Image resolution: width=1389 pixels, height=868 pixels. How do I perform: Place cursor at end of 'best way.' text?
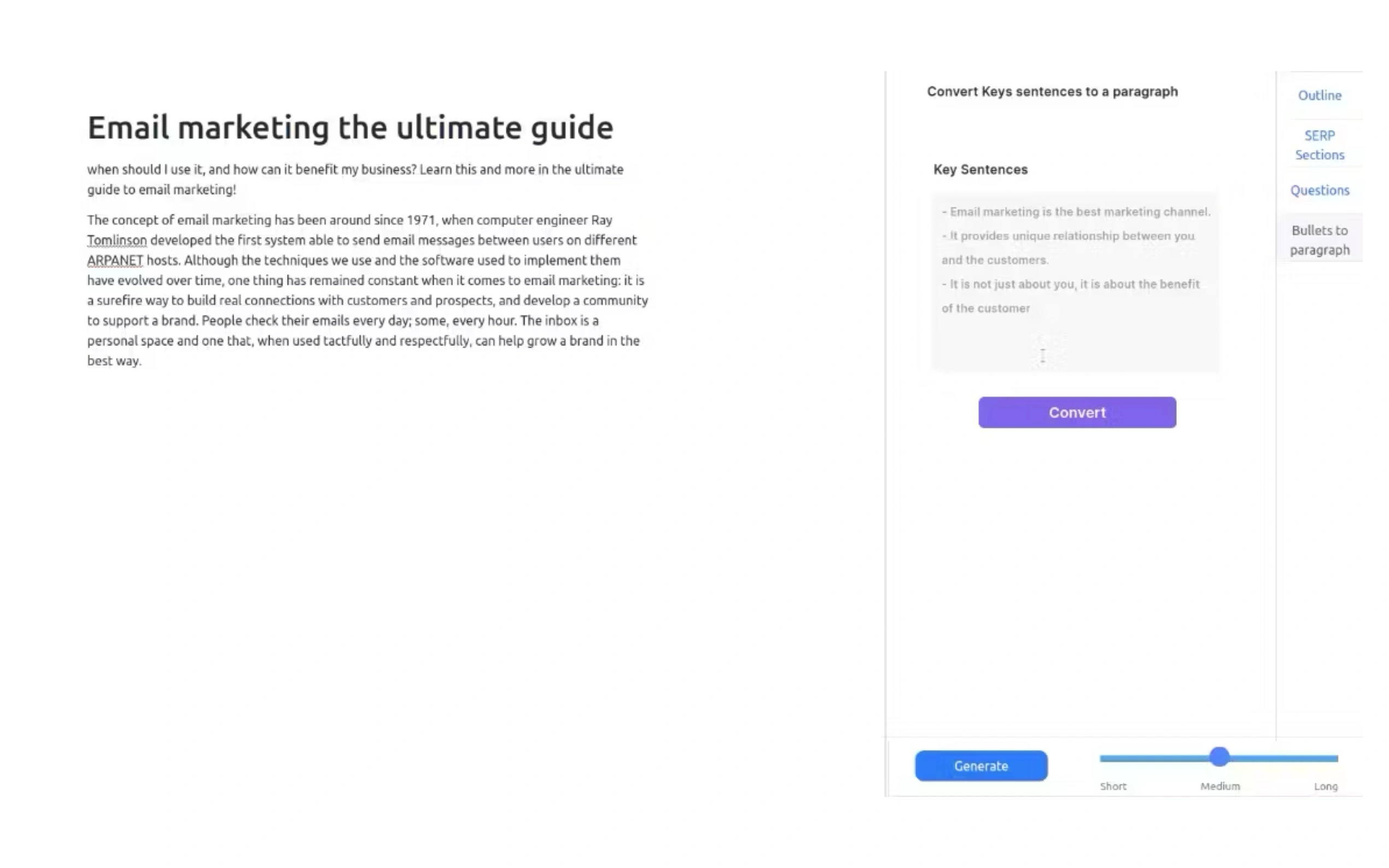point(141,361)
